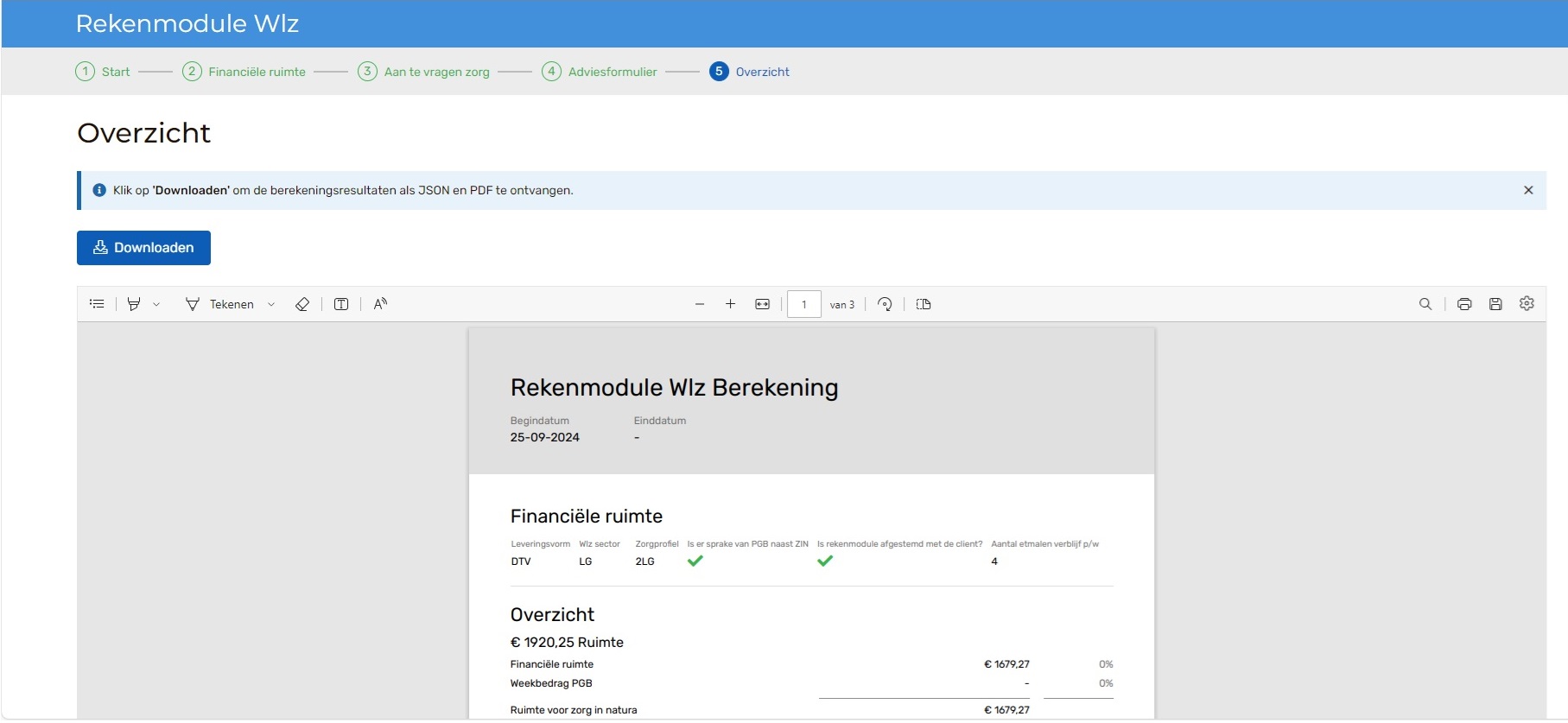Search within the PDF document
The width and height of the screenshot is (1568, 723).
[1425, 304]
